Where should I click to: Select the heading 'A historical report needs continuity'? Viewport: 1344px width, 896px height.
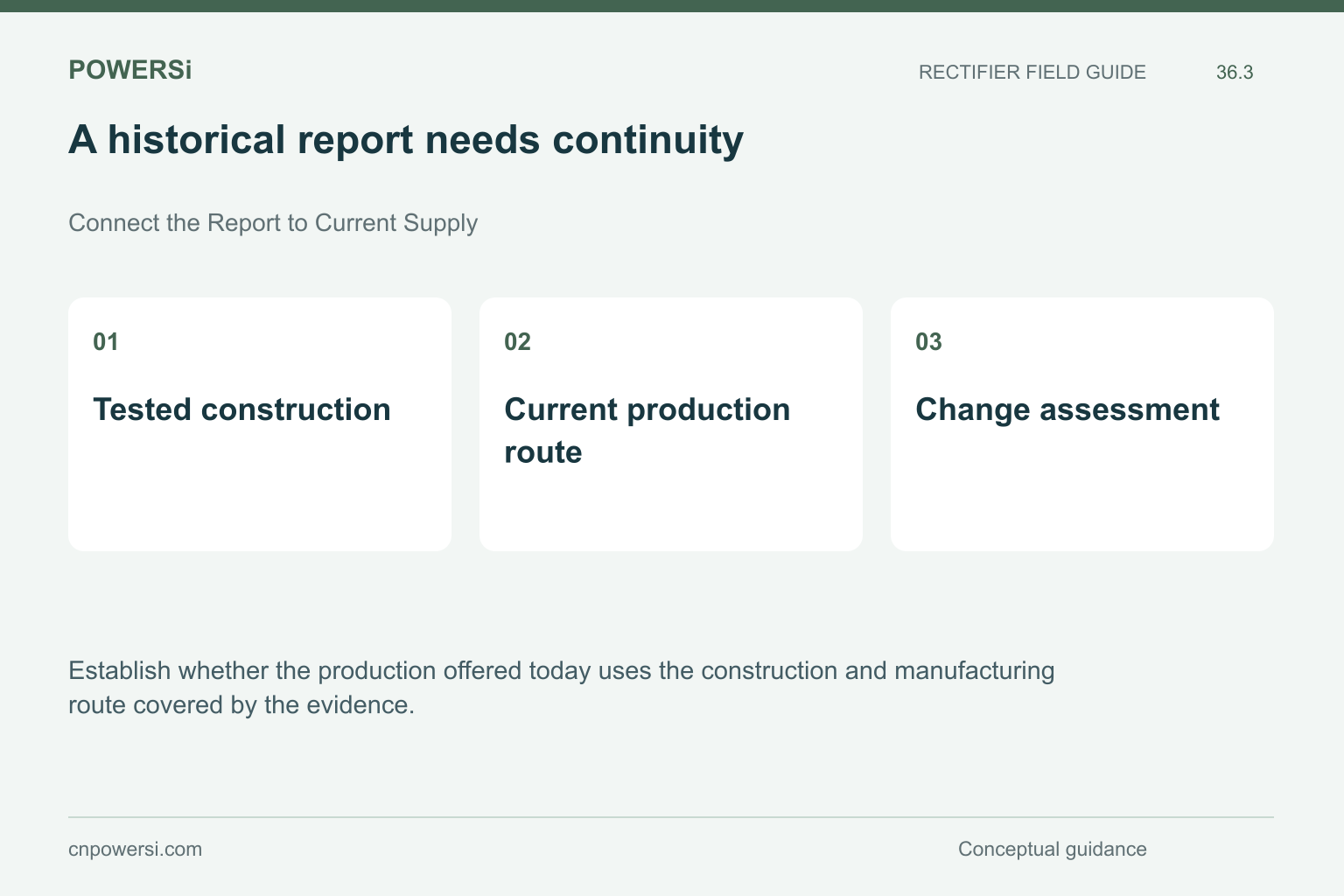tap(406, 139)
